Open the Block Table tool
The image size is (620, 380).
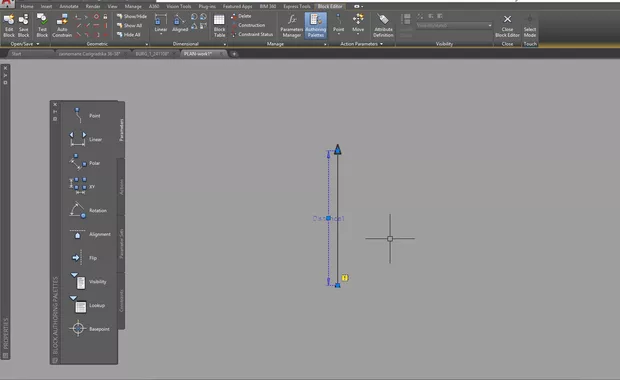[219, 25]
